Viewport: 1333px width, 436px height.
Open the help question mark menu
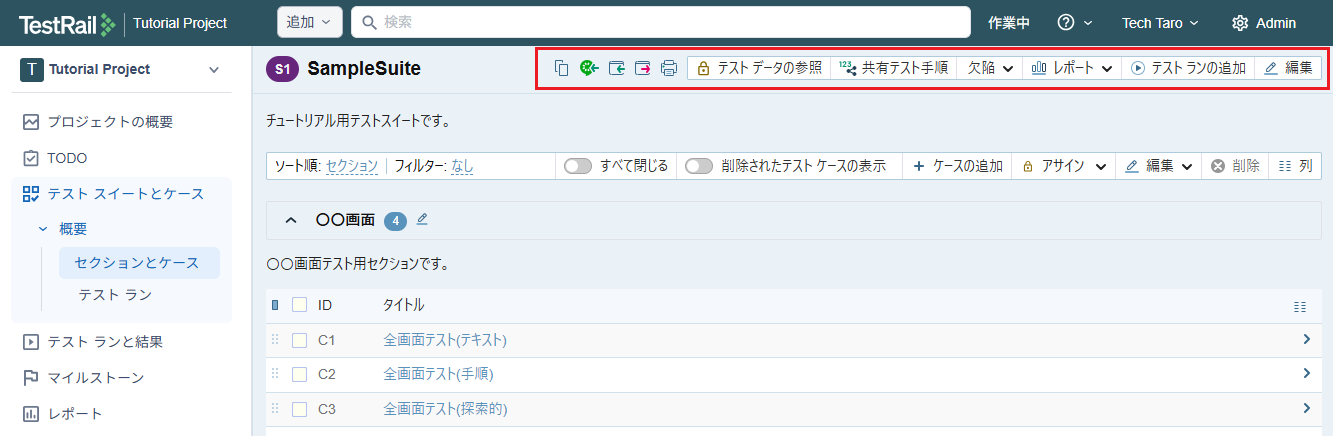tap(1074, 23)
